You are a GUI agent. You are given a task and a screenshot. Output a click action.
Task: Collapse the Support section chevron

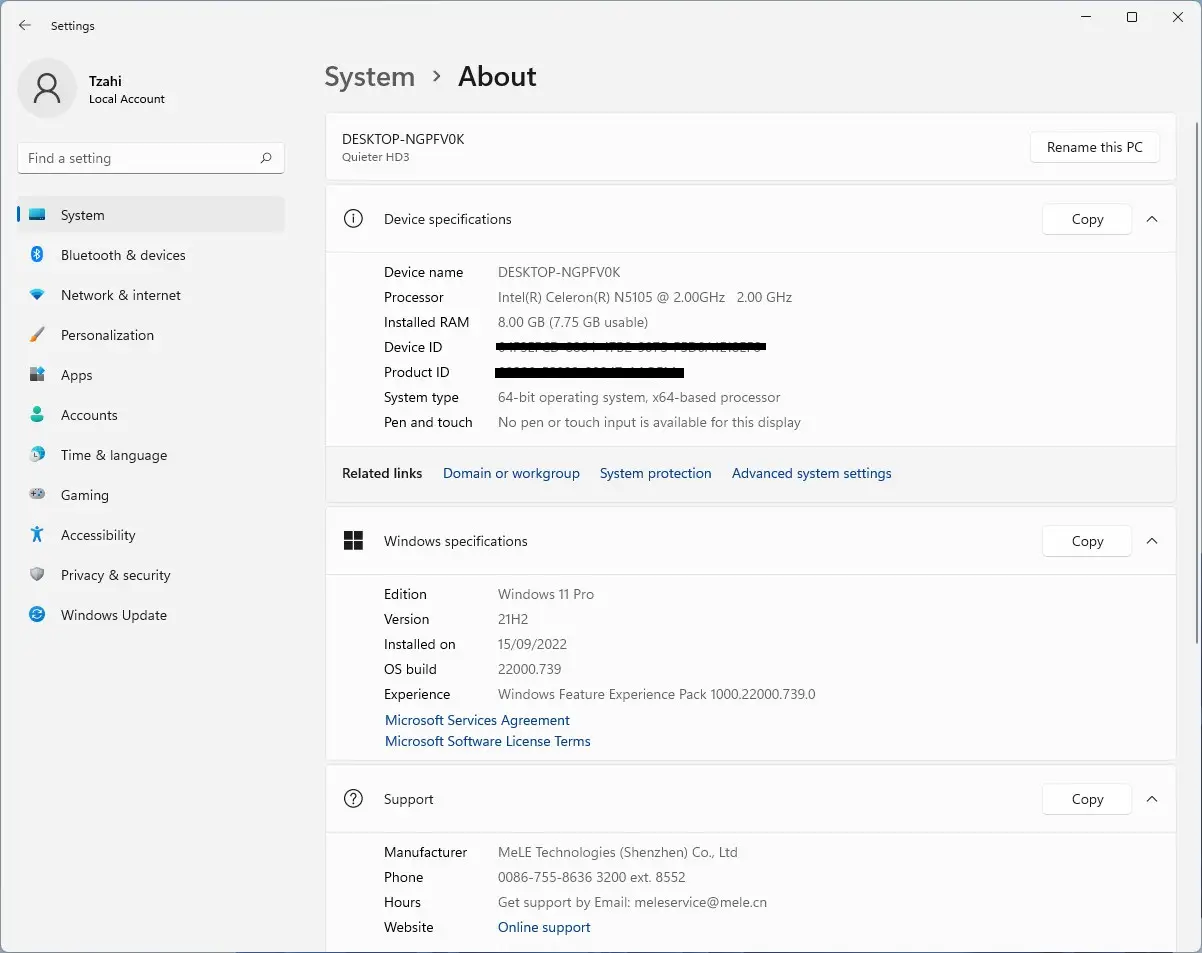(1152, 799)
